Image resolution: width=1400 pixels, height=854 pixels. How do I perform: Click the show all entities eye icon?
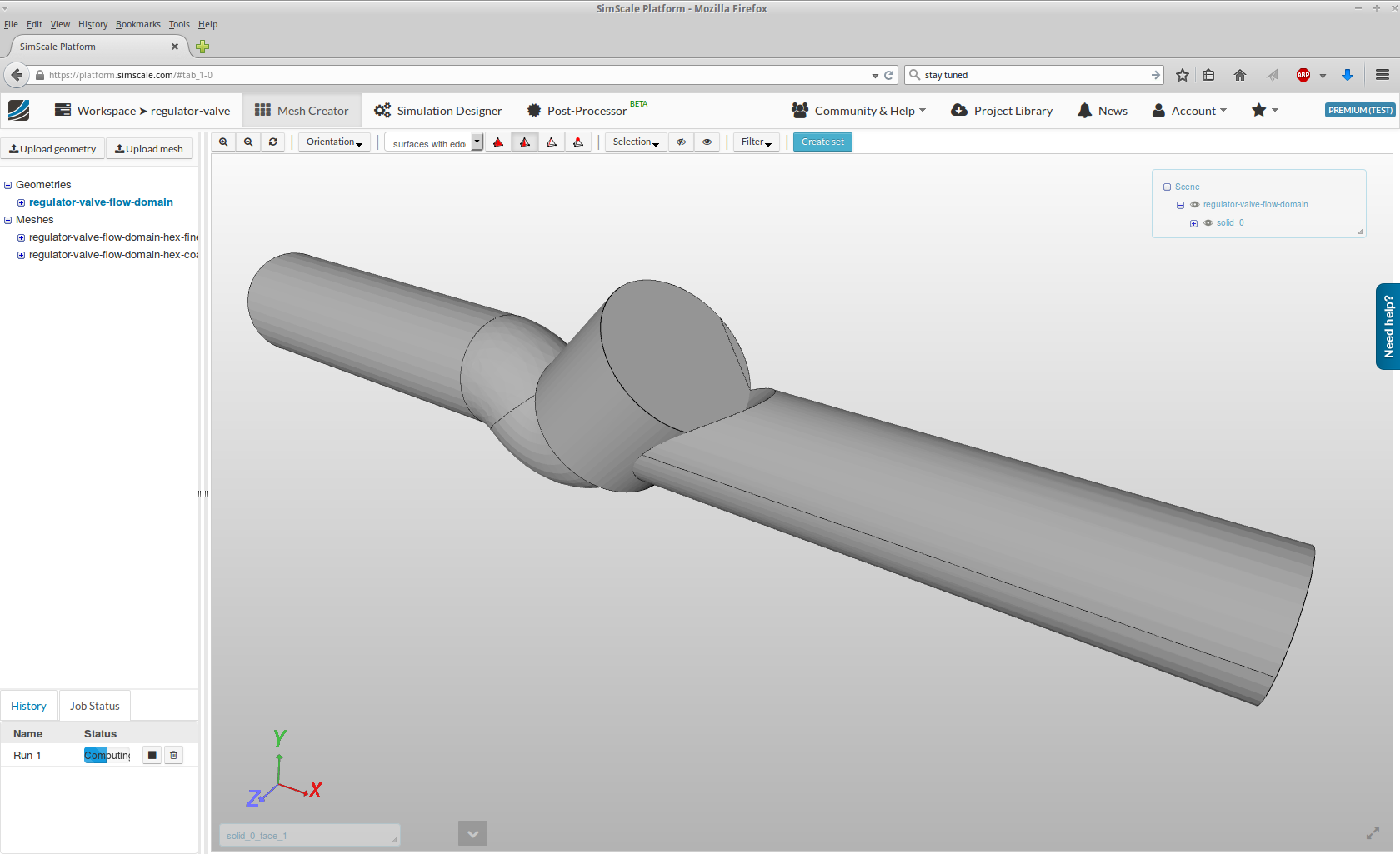707,142
